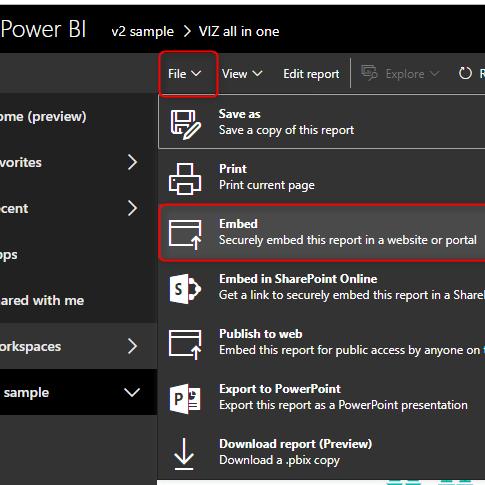Screen dimensions: 485x485
Task: Click the SharePoint logo icon
Action: [185, 289]
